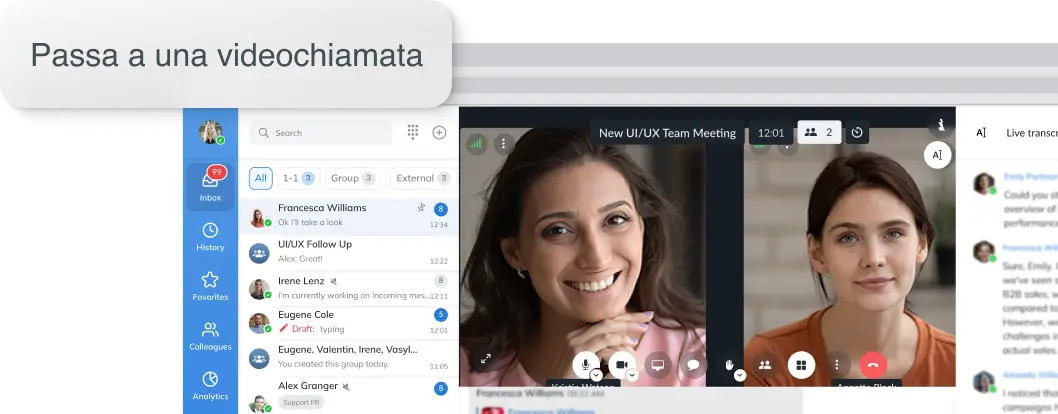Open History in sidebar
The width and height of the screenshot is (1058, 414).
pyautogui.click(x=210, y=237)
